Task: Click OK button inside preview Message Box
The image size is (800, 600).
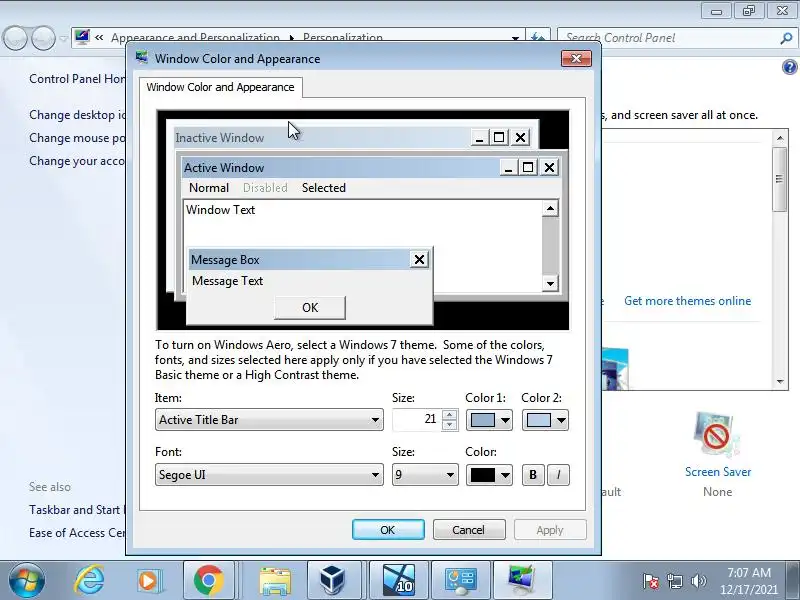Action: pyautogui.click(x=310, y=308)
